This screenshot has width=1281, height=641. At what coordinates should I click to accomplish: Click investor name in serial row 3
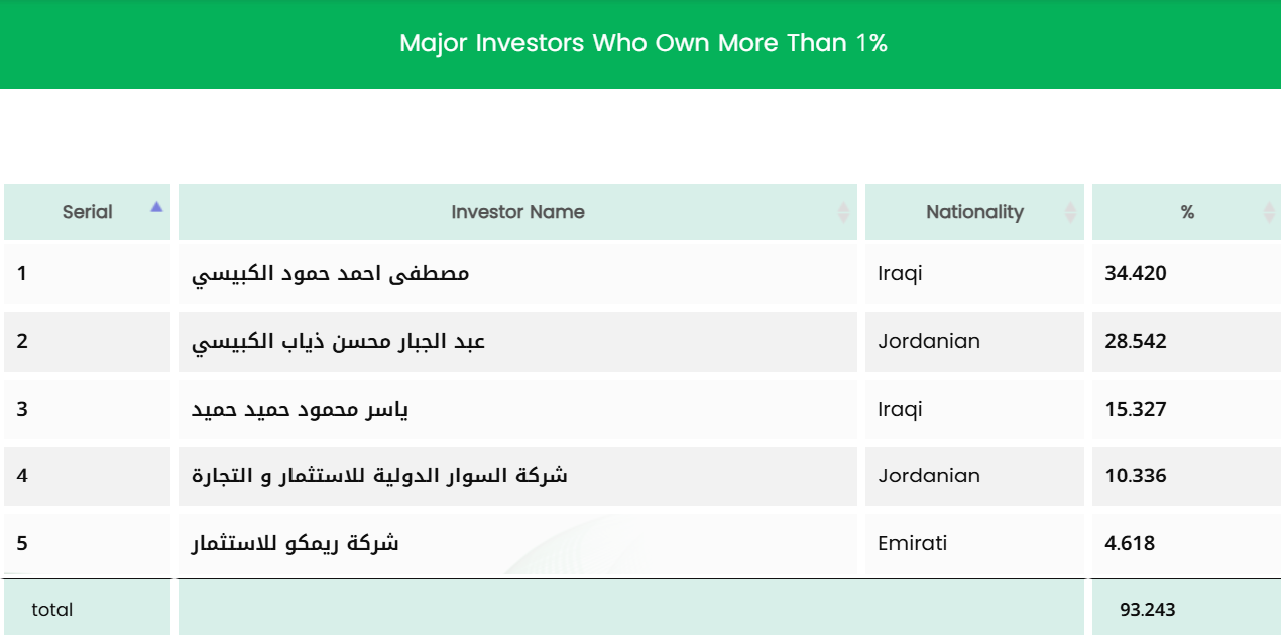pos(299,410)
